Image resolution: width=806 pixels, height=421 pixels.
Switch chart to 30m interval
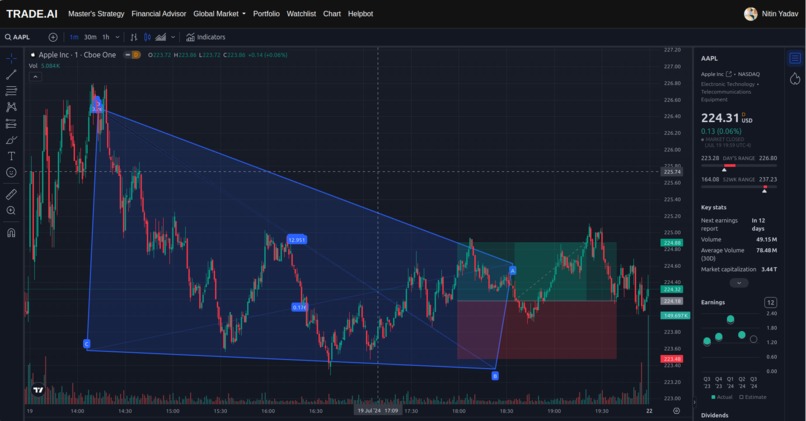[90, 37]
